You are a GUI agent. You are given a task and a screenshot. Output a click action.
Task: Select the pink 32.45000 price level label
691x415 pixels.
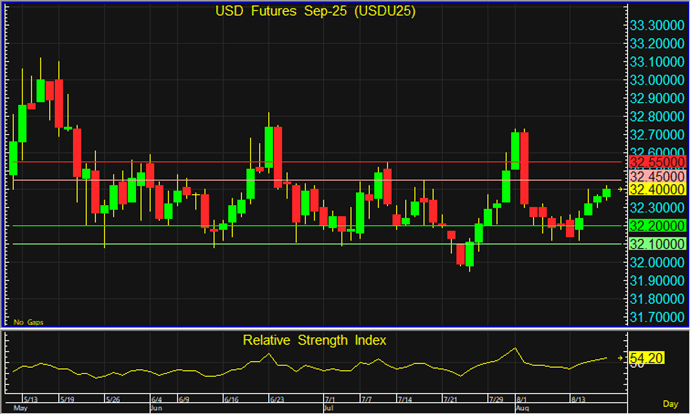pyautogui.click(x=656, y=176)
